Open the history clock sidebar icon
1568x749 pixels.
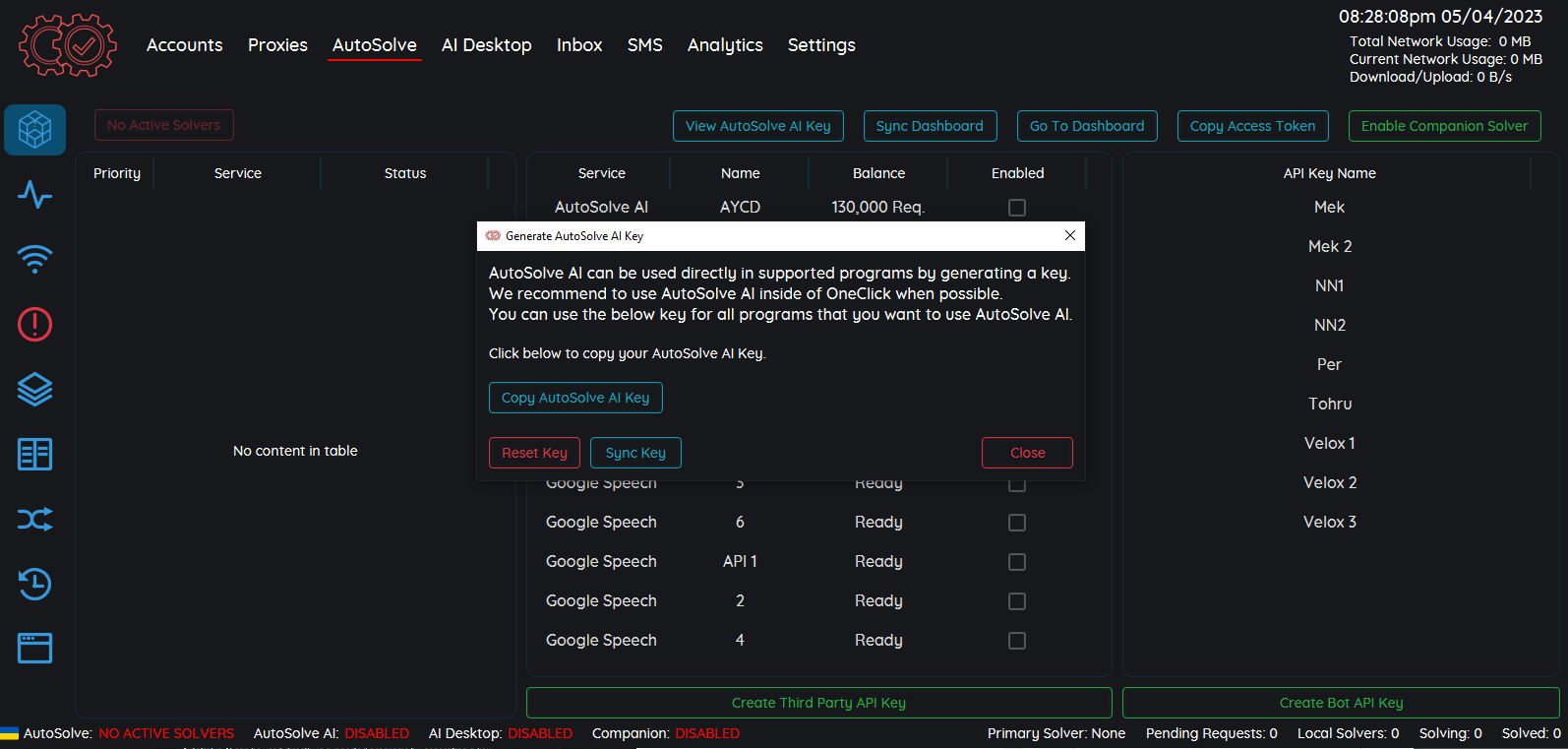pos(34,584)
